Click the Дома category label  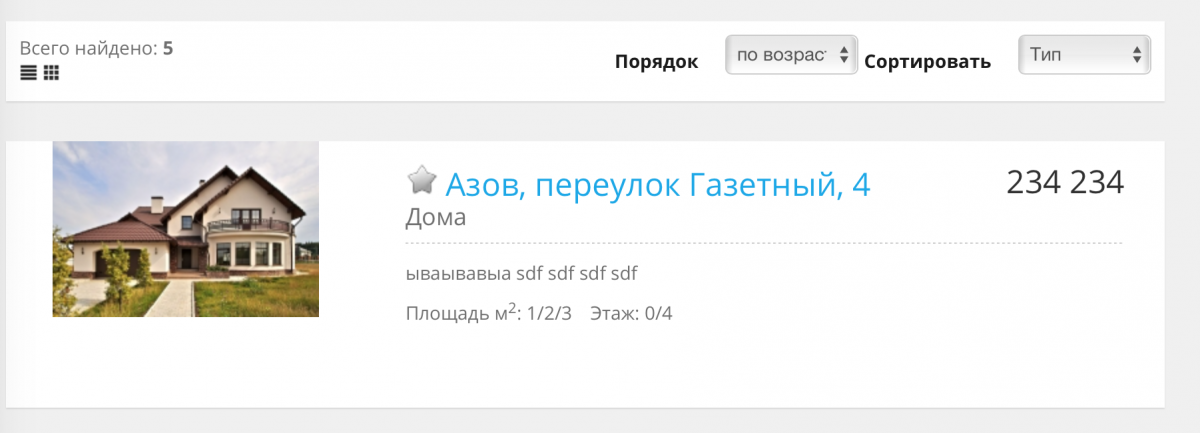pos(436,217)
